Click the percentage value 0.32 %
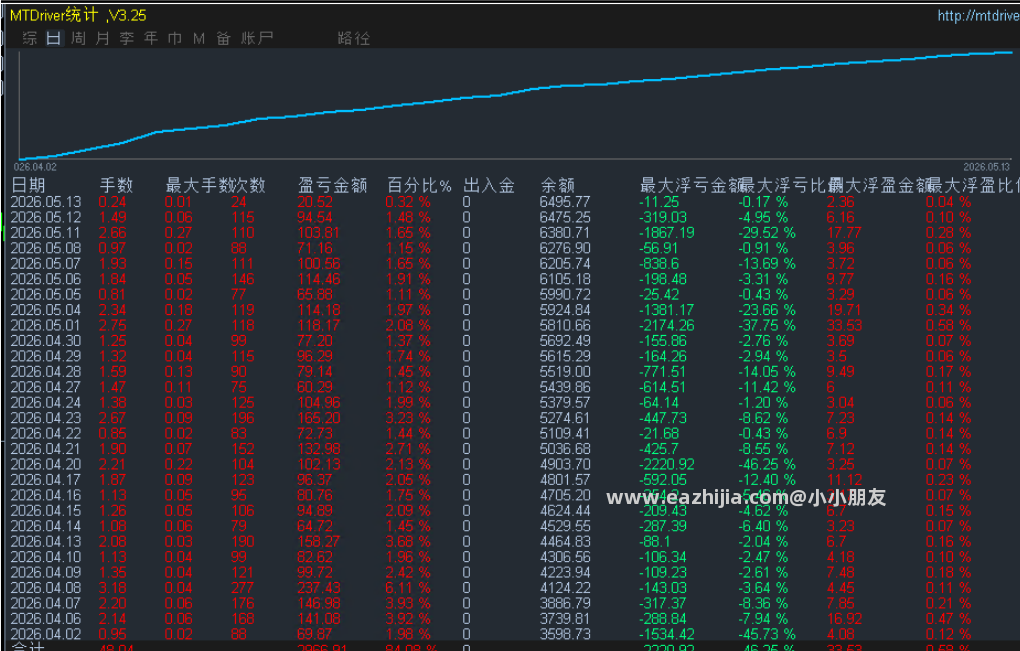This screenshot has width=1020, height=651. click(408, 202)
